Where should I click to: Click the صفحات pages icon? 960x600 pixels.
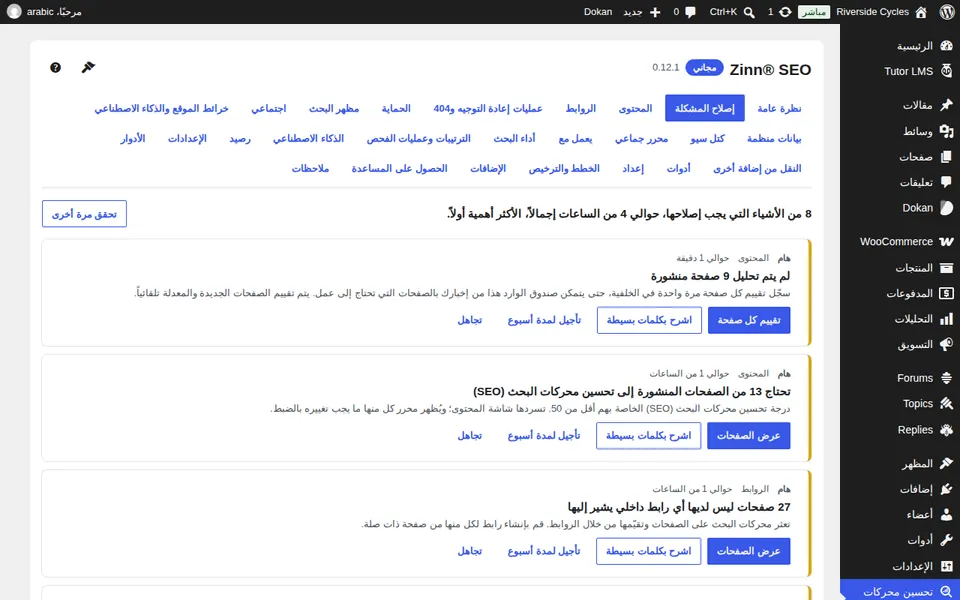tap(947, 157)
